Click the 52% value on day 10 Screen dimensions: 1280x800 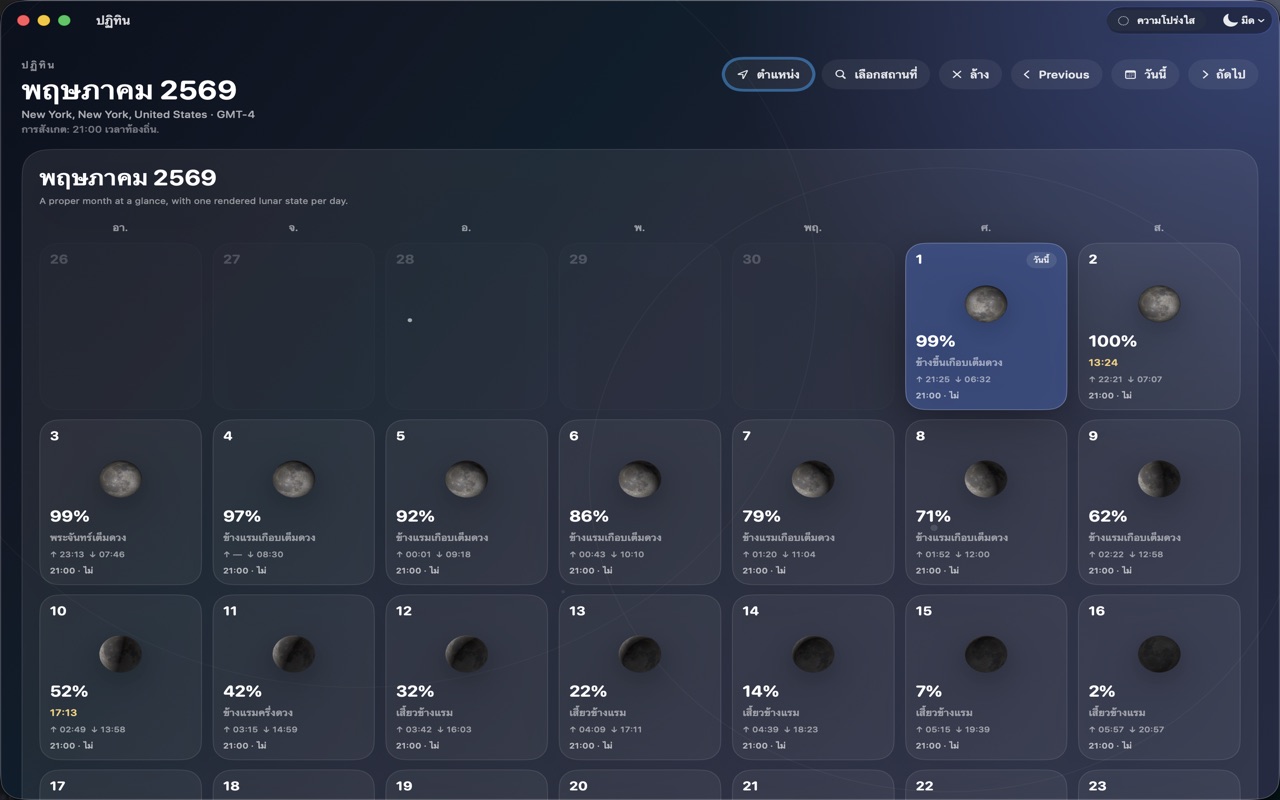pyautogui.click(x=69, y=691)
